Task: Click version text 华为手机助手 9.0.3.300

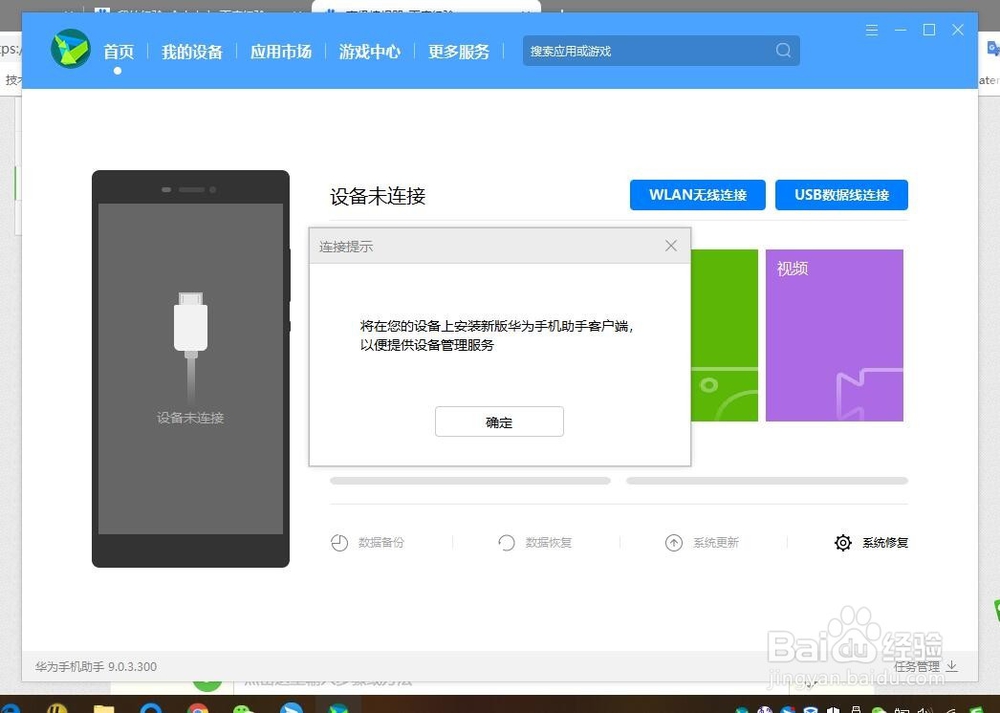Action: point(96,666)
